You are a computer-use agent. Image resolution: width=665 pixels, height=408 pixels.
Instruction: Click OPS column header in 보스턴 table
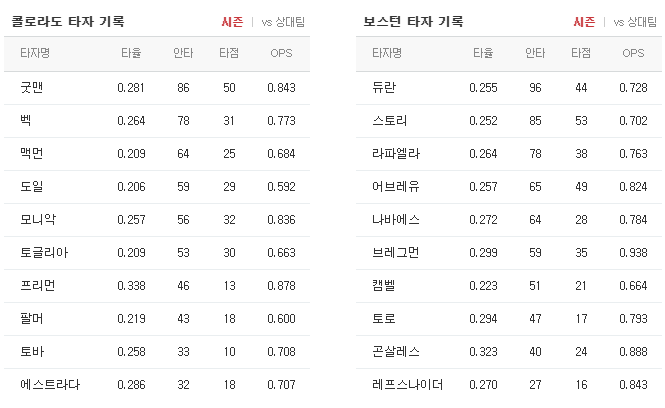pos(633,53)
